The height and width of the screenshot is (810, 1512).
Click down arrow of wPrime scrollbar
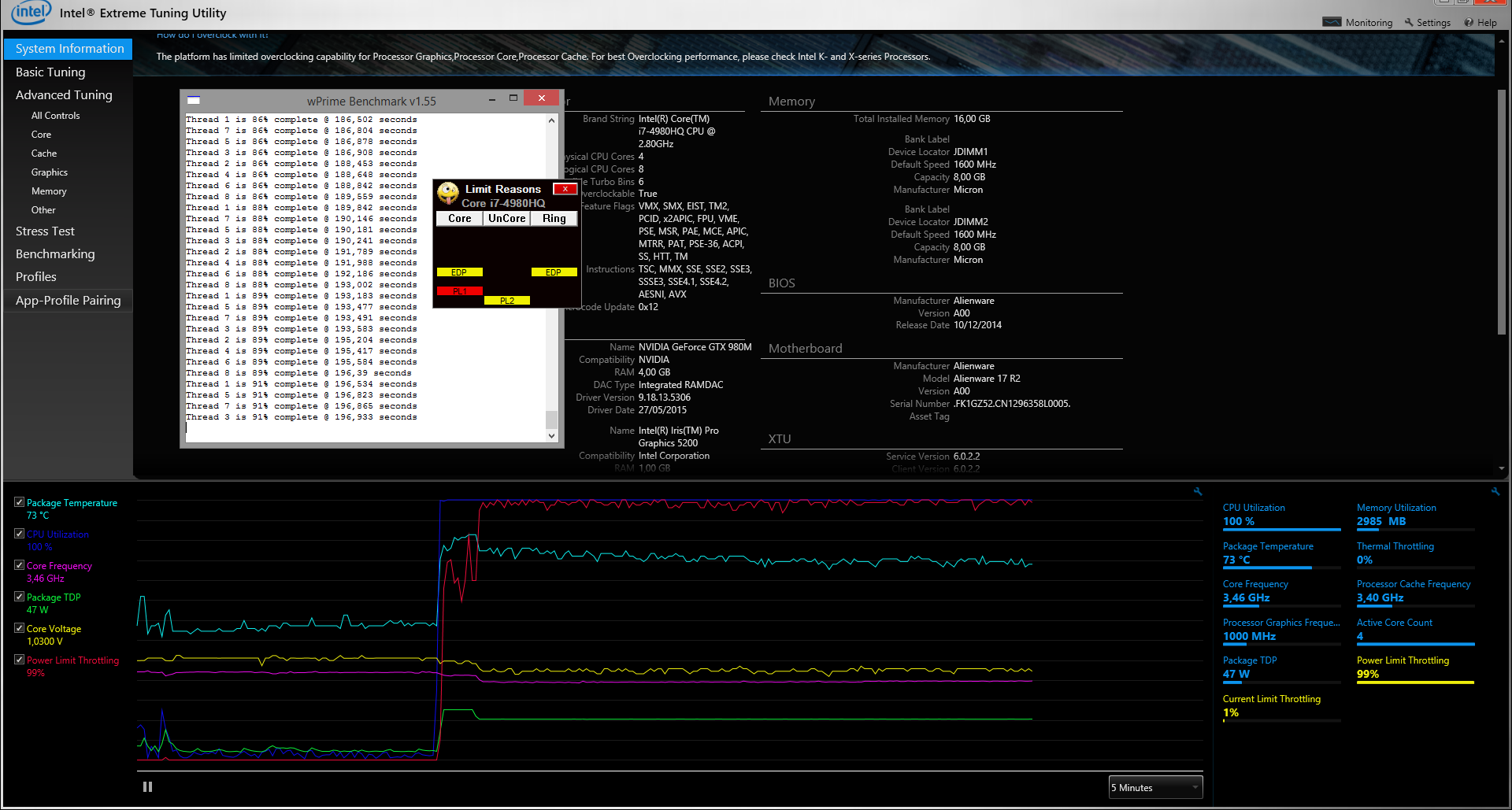point(551,435)
